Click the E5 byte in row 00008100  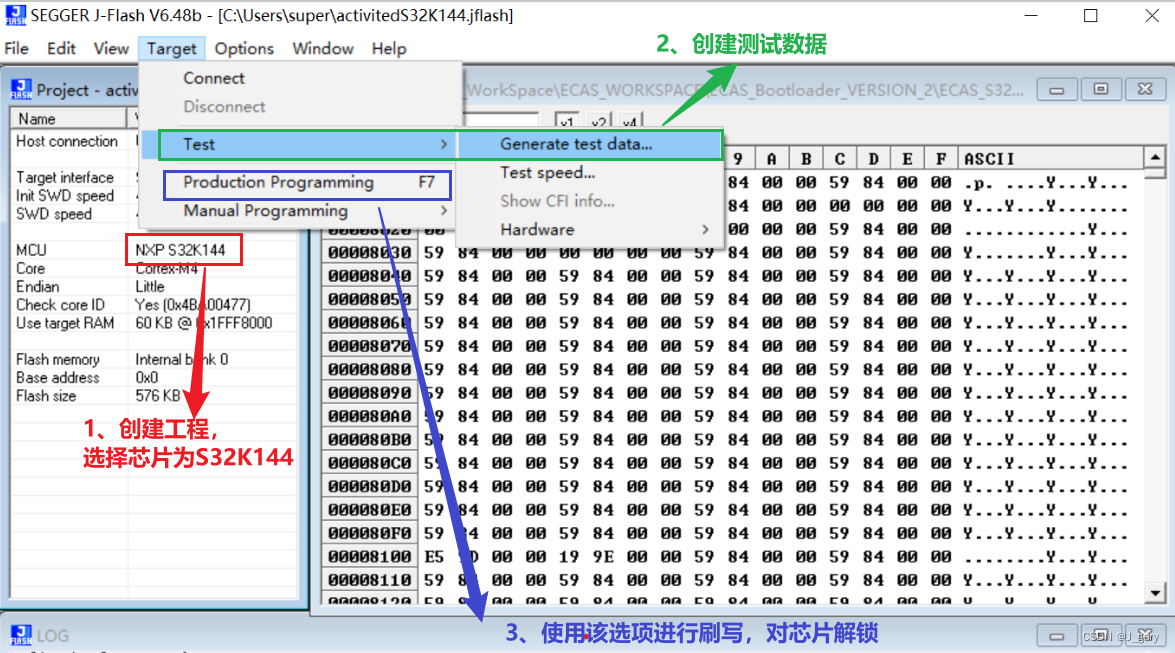[x=434, y=557]
